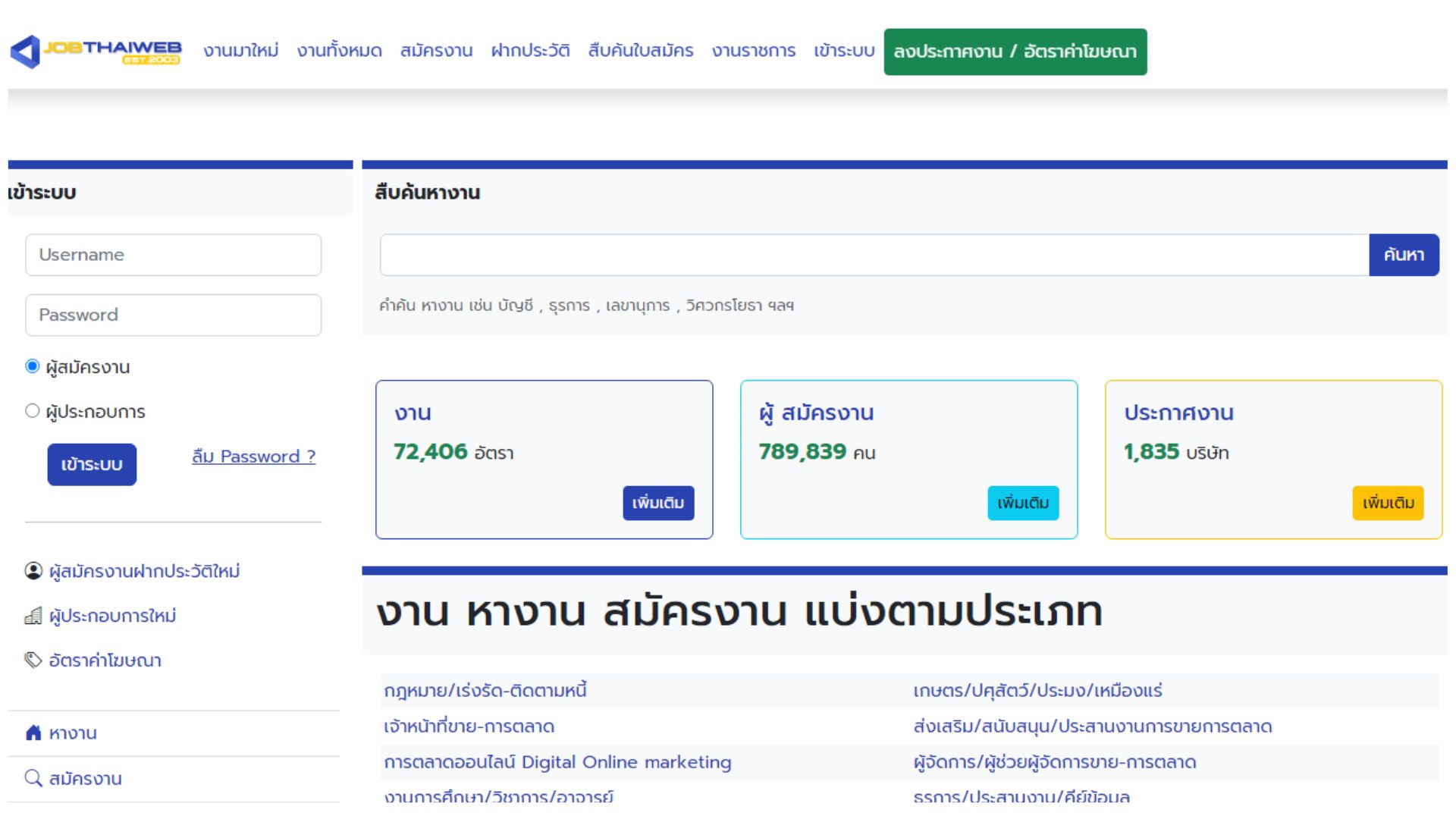Open งานมาใหม่ in top navigation
1456x819 pixels.
click(x=241, y=51)
